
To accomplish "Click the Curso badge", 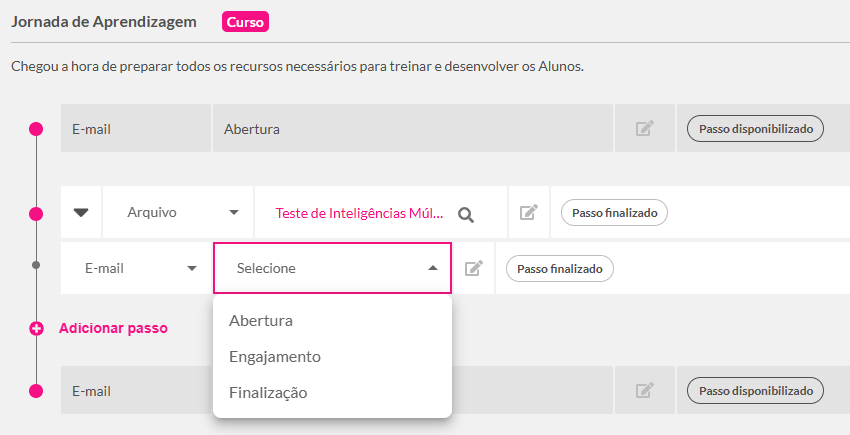I will [x=245, y=22].
